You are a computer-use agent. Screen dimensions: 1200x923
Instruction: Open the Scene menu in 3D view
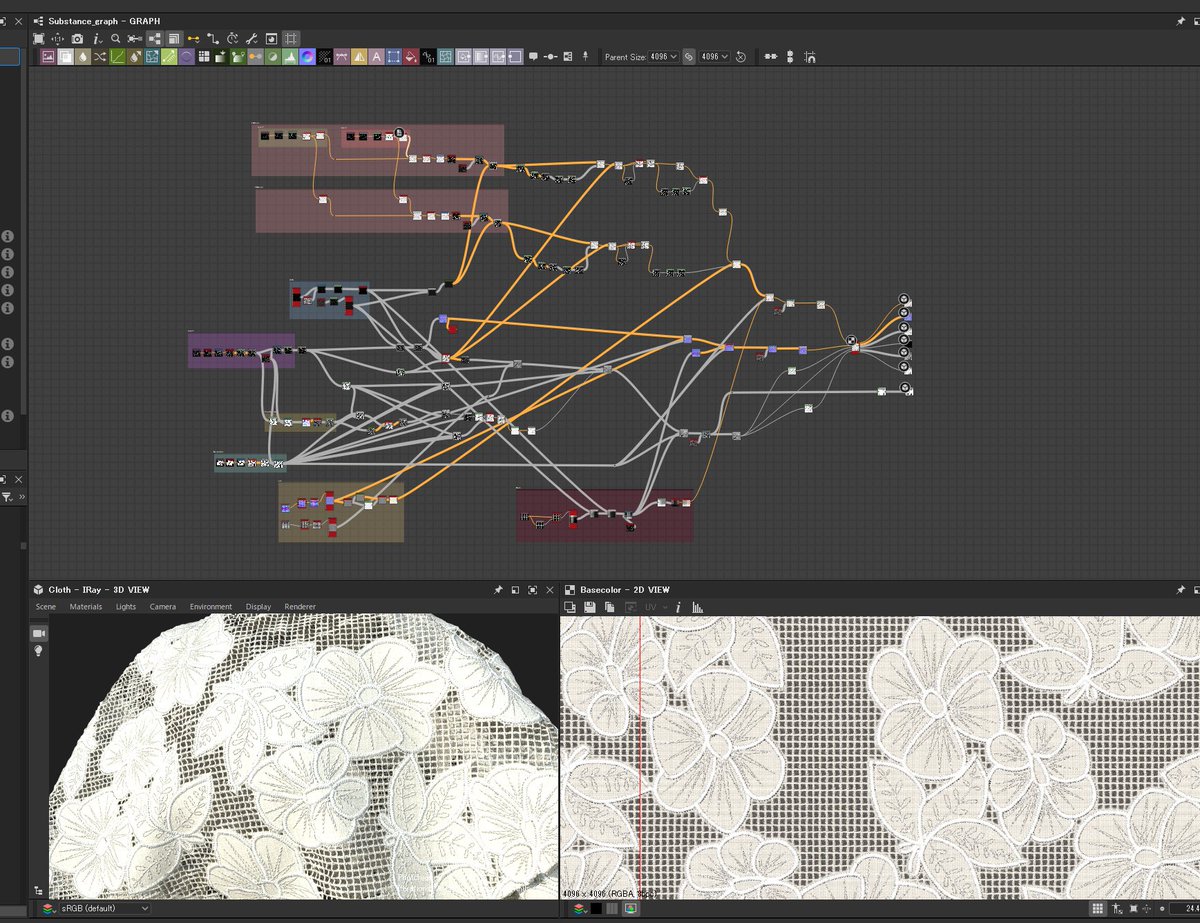click(x=46, y=607)
